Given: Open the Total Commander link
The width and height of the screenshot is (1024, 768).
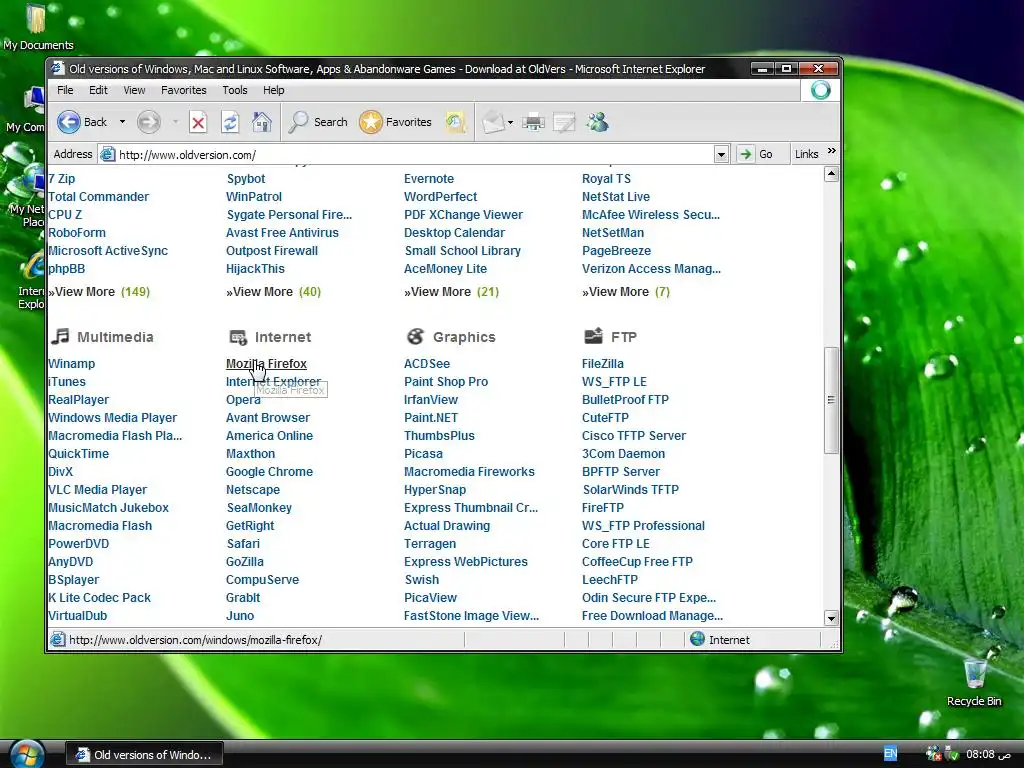Looking at the screenshot, I should pyautogui.click(x=99, y=197).
